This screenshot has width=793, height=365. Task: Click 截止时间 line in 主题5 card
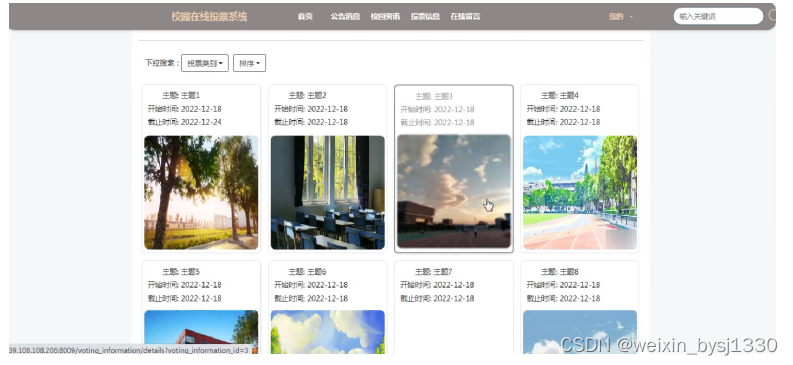click(x=185, y=299)
